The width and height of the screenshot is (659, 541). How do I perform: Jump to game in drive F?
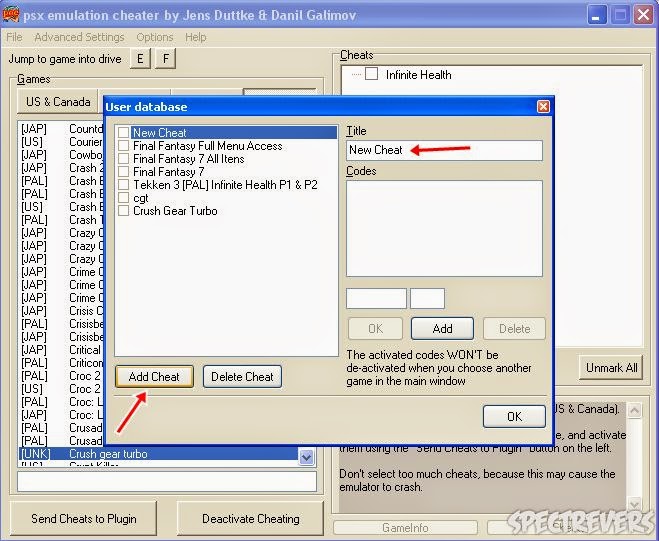tap(166, 58)
